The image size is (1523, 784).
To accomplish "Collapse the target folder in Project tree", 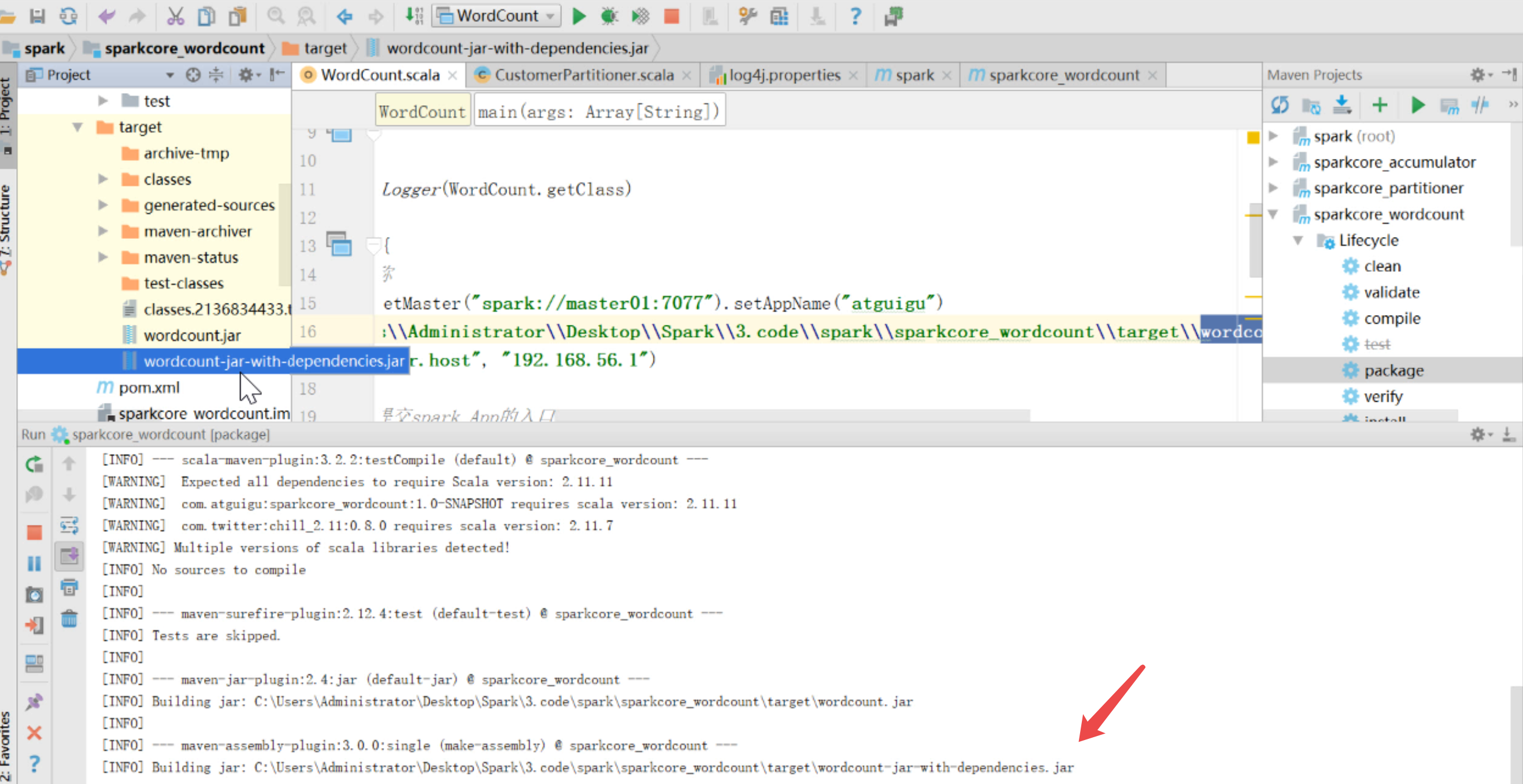I will coord(77,127).
